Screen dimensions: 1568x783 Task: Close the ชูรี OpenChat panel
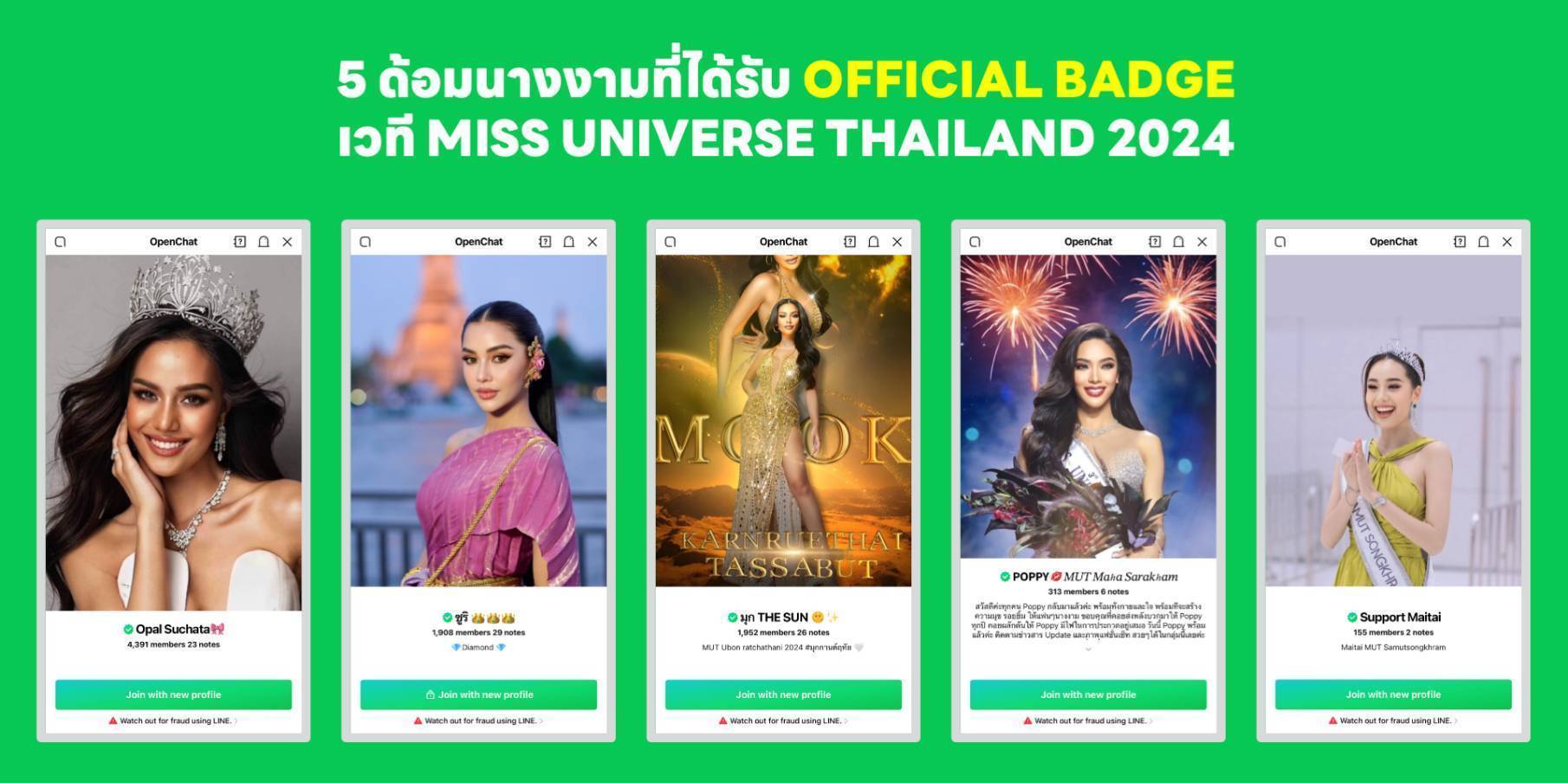pyautogui.click(x=593, y=242)
